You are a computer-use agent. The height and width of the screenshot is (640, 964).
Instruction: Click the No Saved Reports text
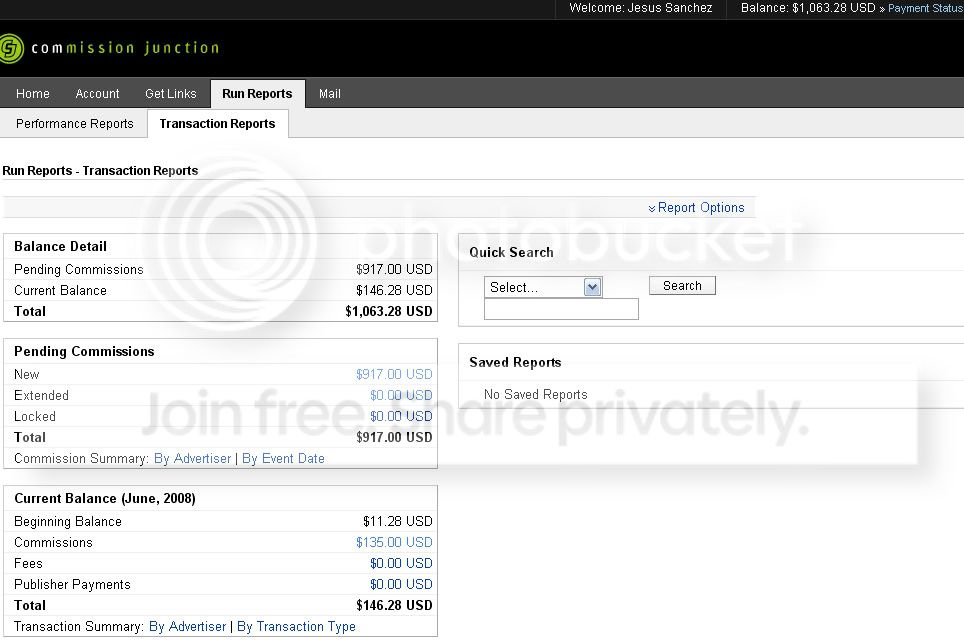[535, 394]
